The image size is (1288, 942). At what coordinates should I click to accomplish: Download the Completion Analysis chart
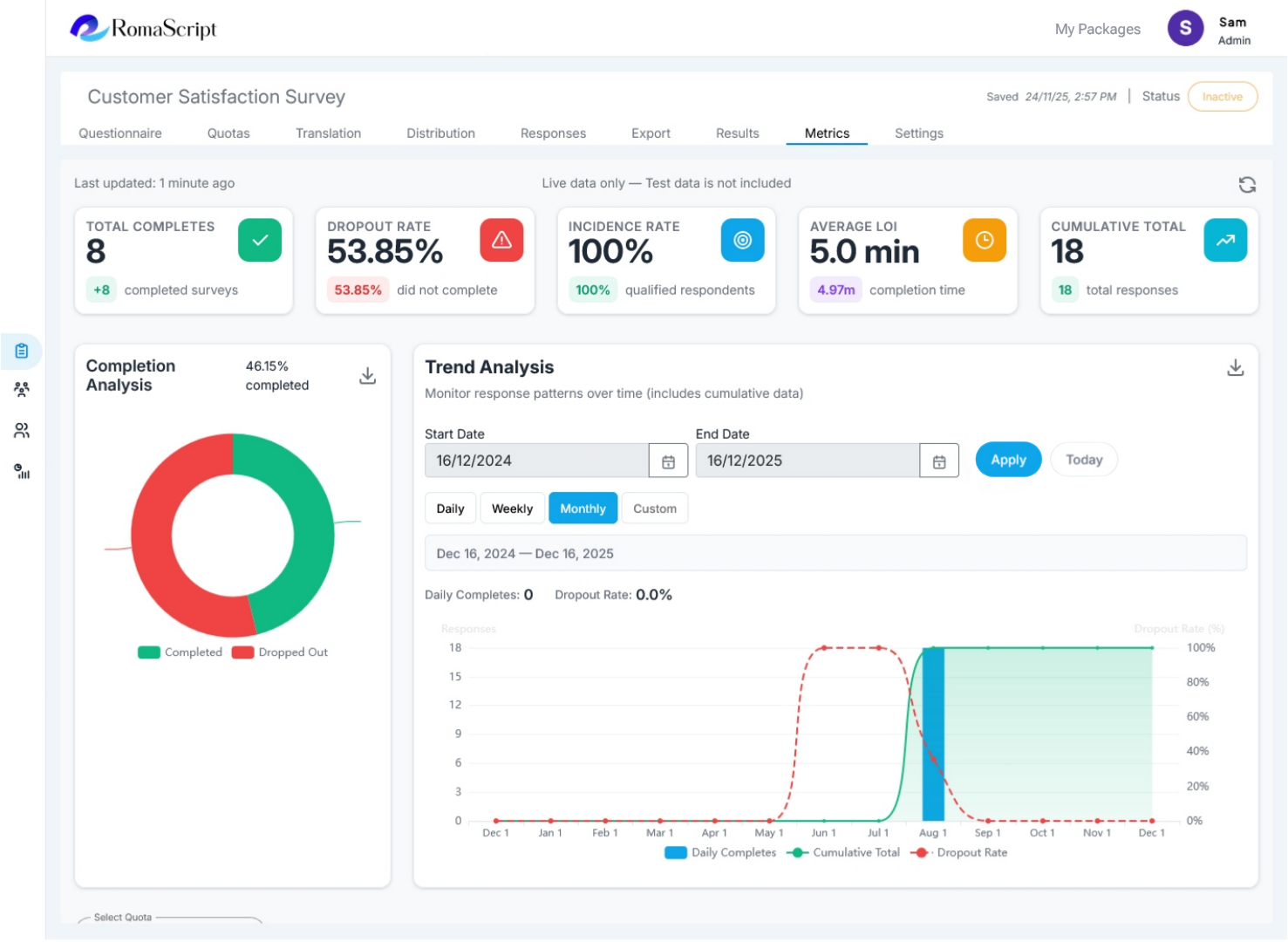[368, 376]
